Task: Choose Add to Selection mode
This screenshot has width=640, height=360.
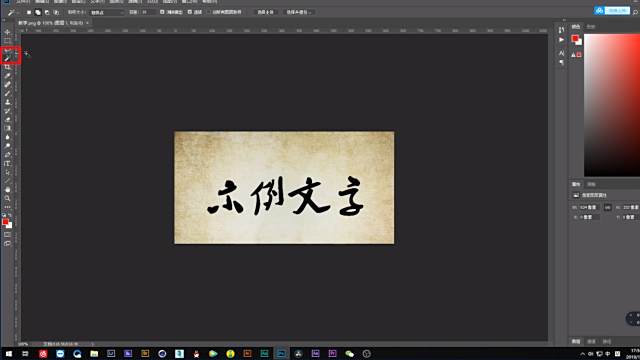Action: pyautogui.click(x=38, y=13)
